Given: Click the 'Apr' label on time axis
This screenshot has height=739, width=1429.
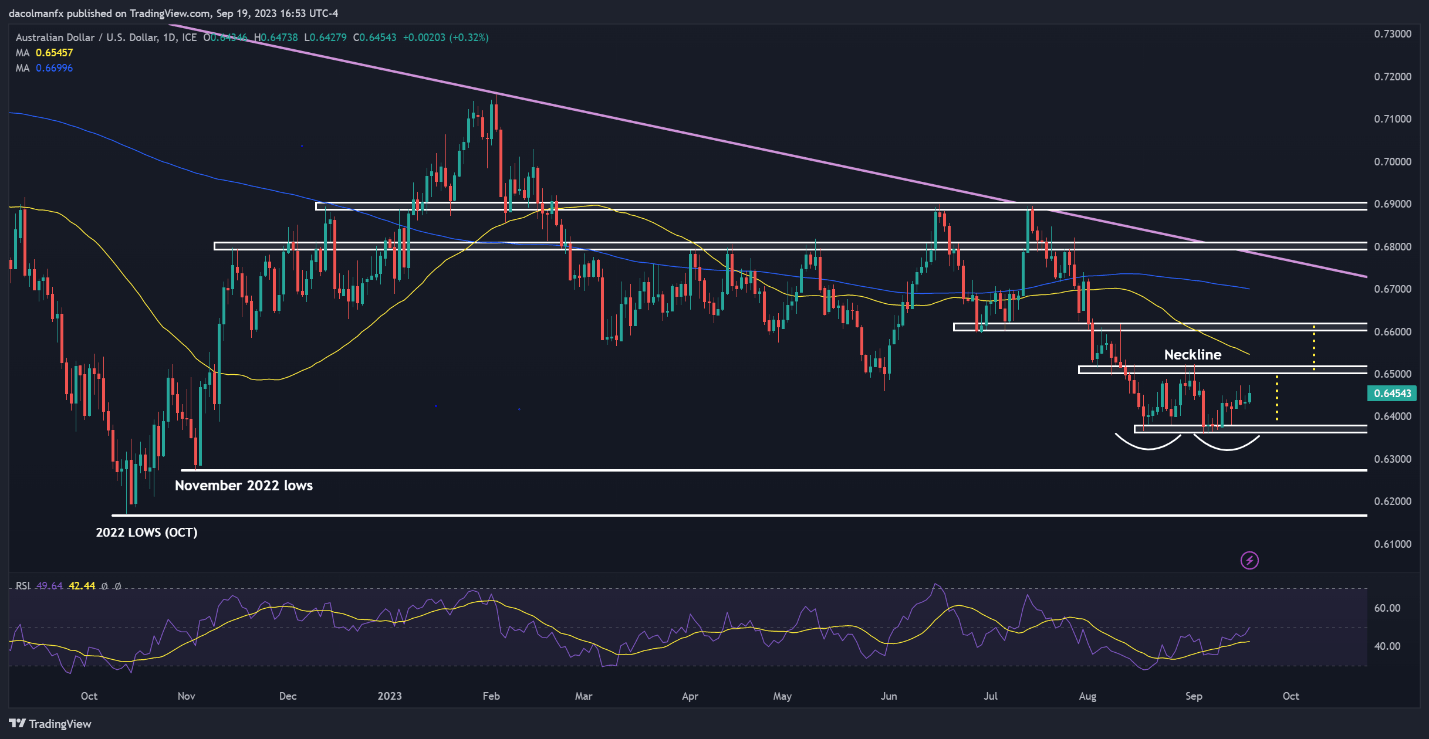Looking at the screenshot, I should click(689, 696).
